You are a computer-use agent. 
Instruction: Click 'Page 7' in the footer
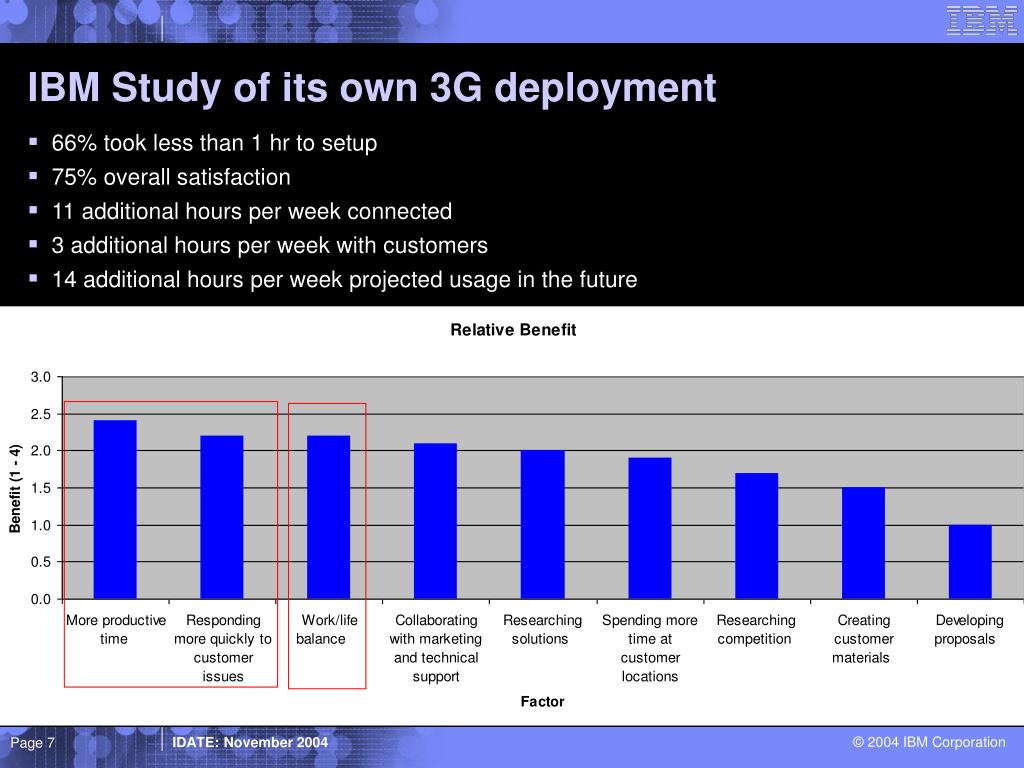[x=33, y=743]
